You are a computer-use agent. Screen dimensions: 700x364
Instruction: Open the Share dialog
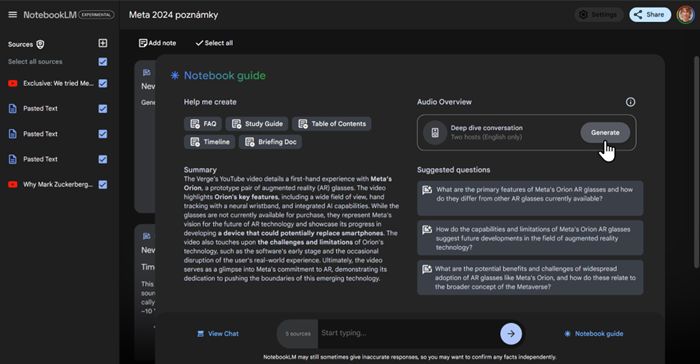(650, 15)
